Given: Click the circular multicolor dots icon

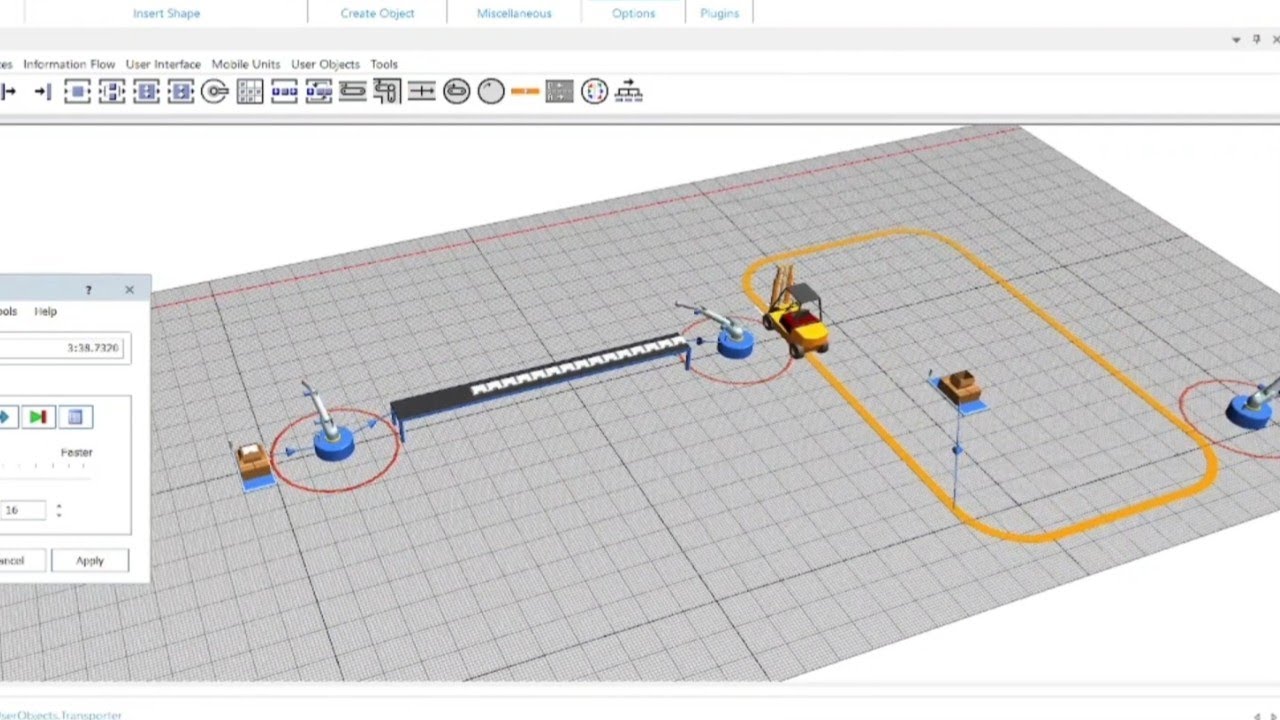Looking at the screenshot, I should click(x=594, y=92).
